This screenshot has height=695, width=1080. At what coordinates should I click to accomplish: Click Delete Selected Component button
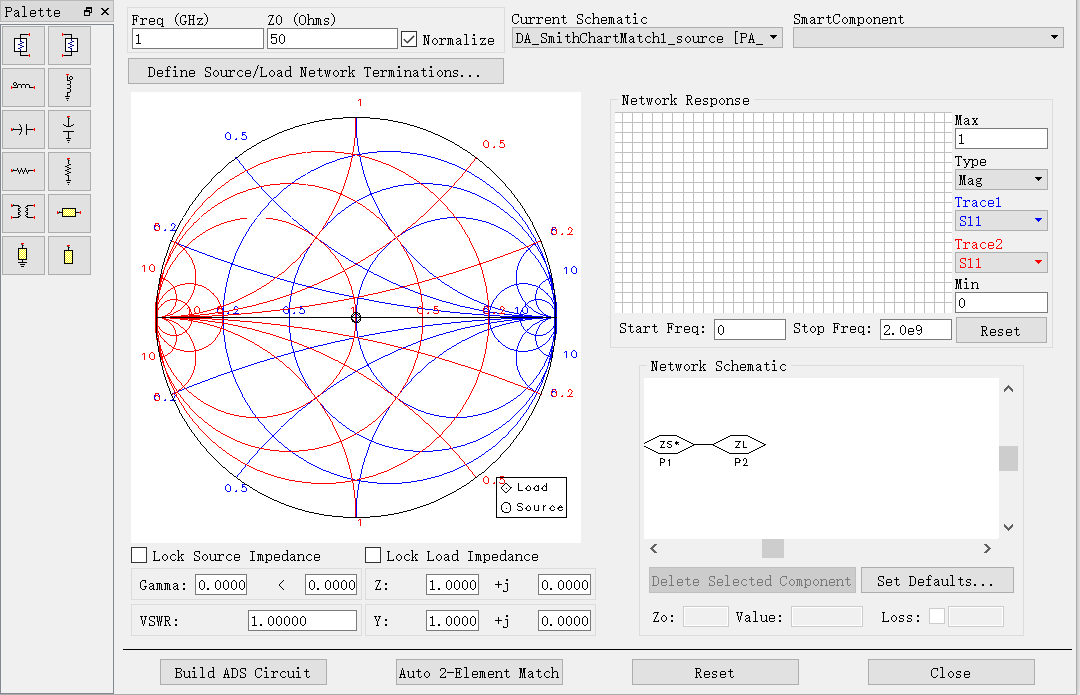tap(752, 581)
